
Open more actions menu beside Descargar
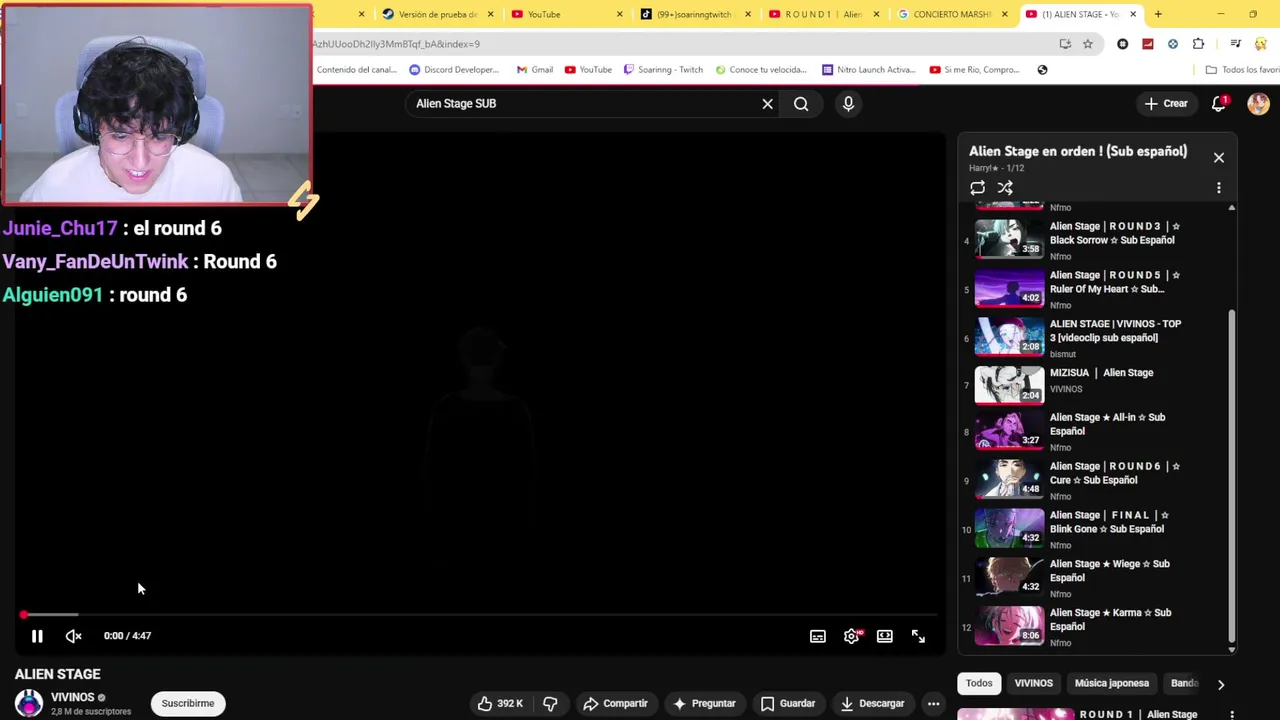pyautogui.click(x=933, y=704)
